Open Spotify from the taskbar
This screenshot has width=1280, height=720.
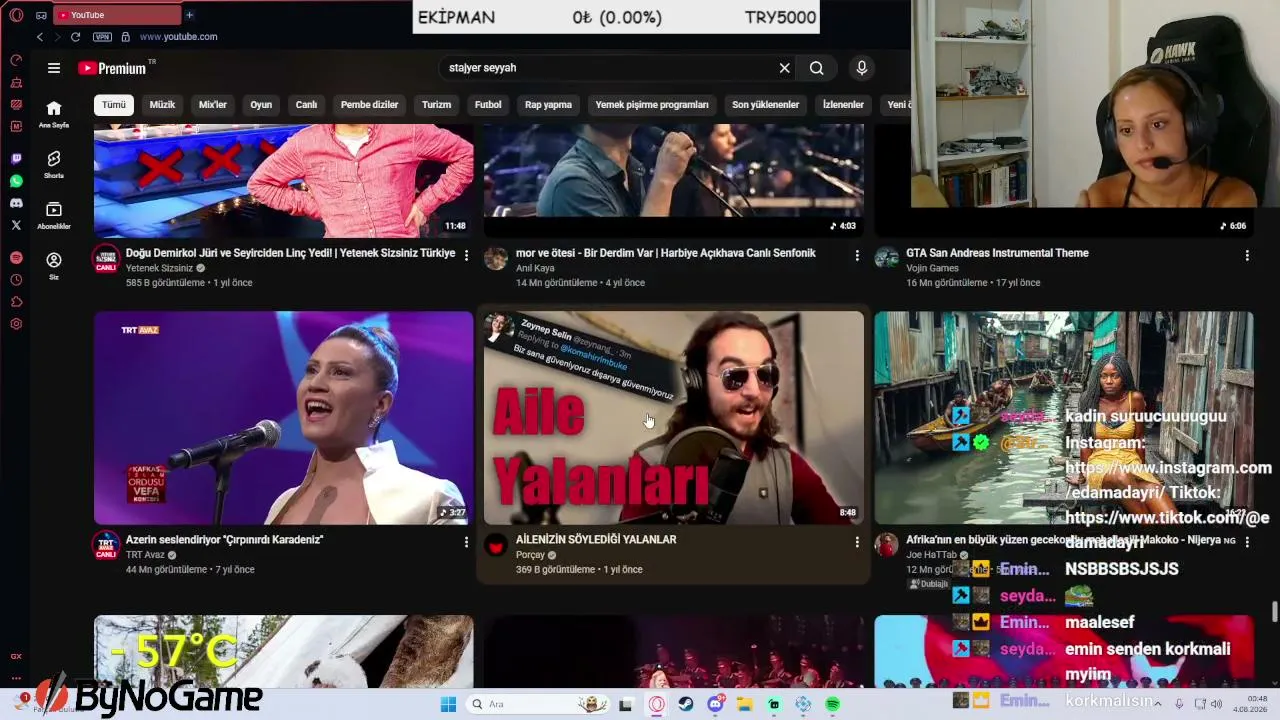[832, 704]
